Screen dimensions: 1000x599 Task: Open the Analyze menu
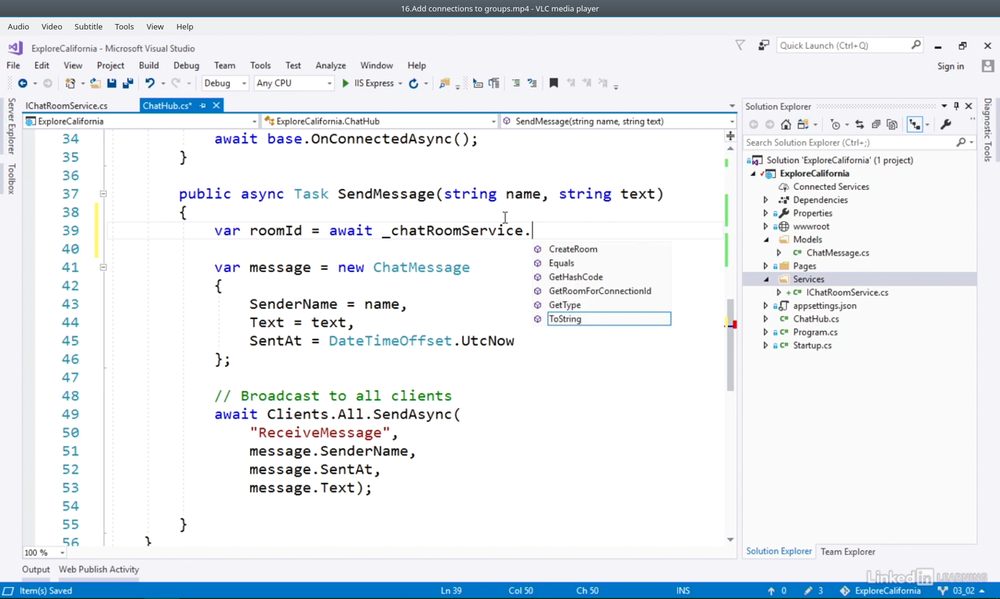[330, 66]
